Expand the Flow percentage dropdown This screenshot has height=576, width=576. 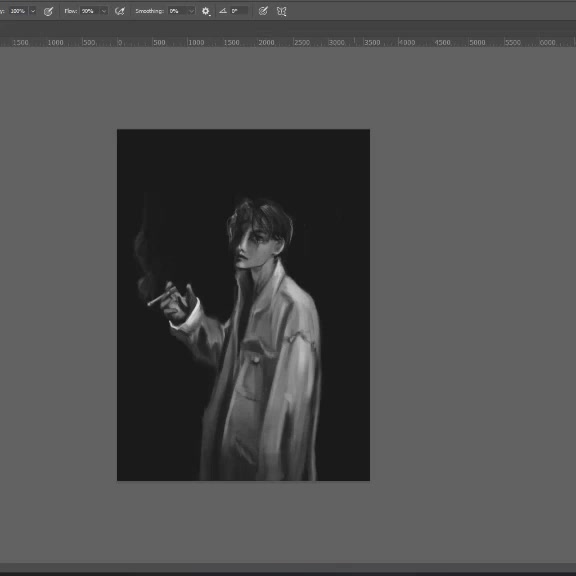pyautogui.click(x=104, y=11)
